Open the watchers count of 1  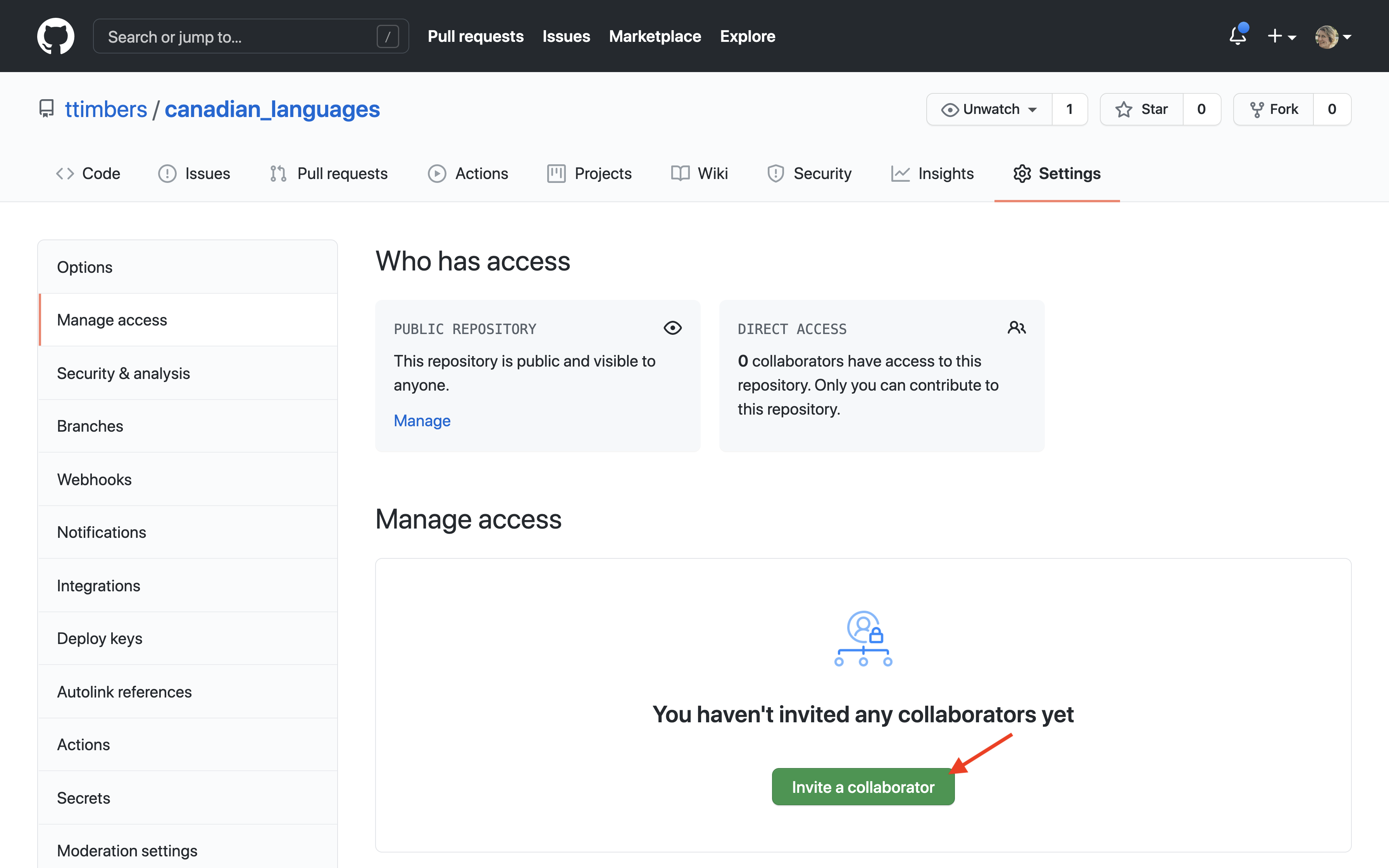1069,109
